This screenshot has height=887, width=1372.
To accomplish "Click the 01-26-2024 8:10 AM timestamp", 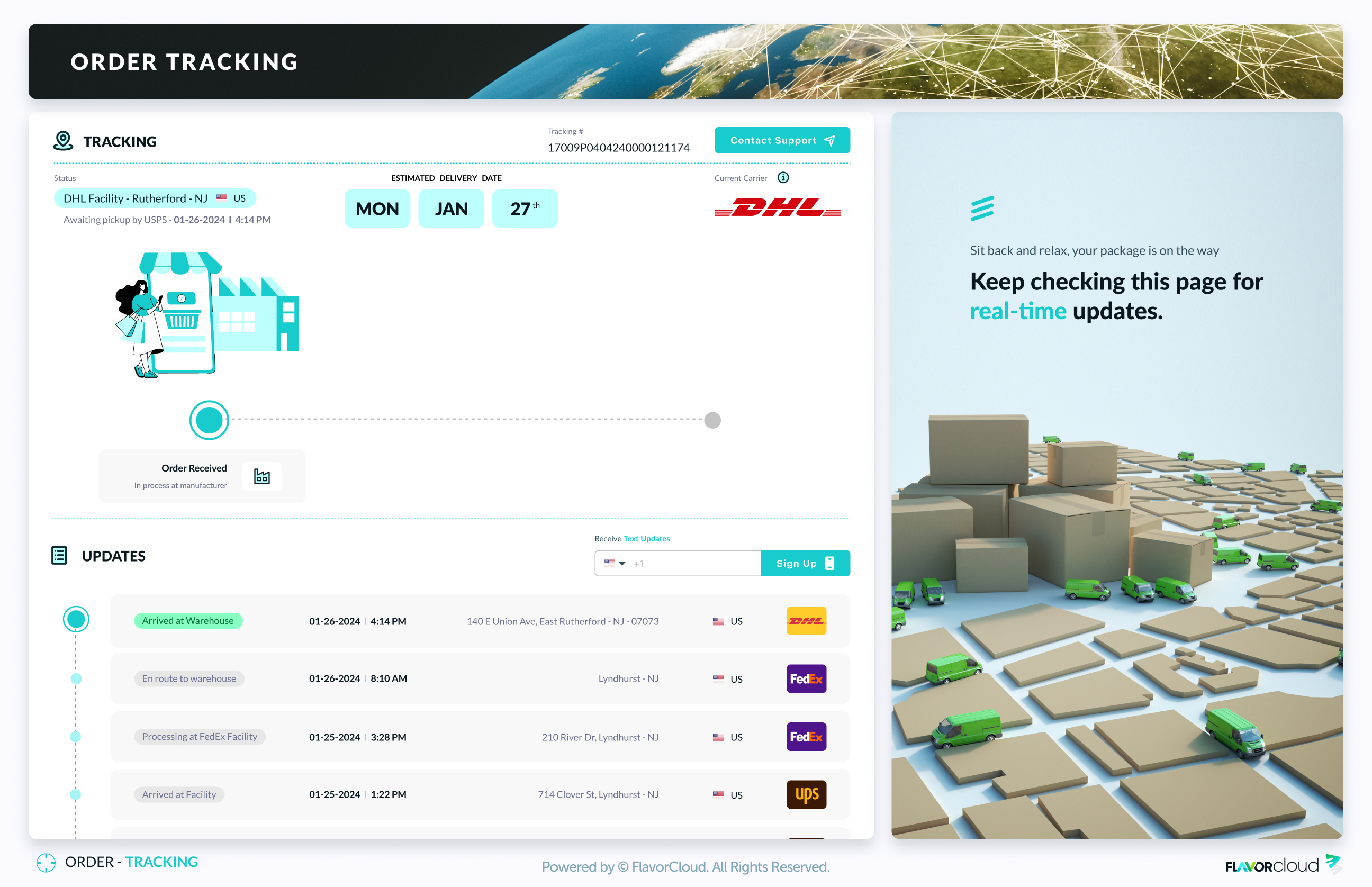I will coord(358,678).
